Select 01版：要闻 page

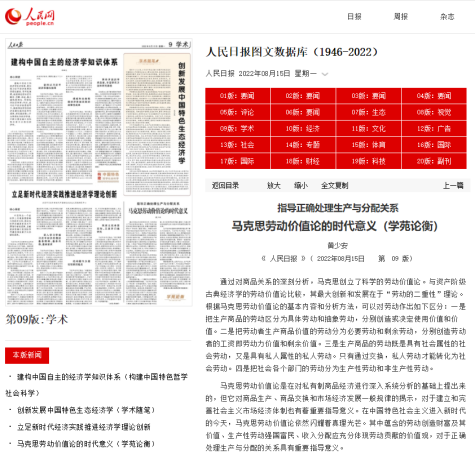(237, 96)
